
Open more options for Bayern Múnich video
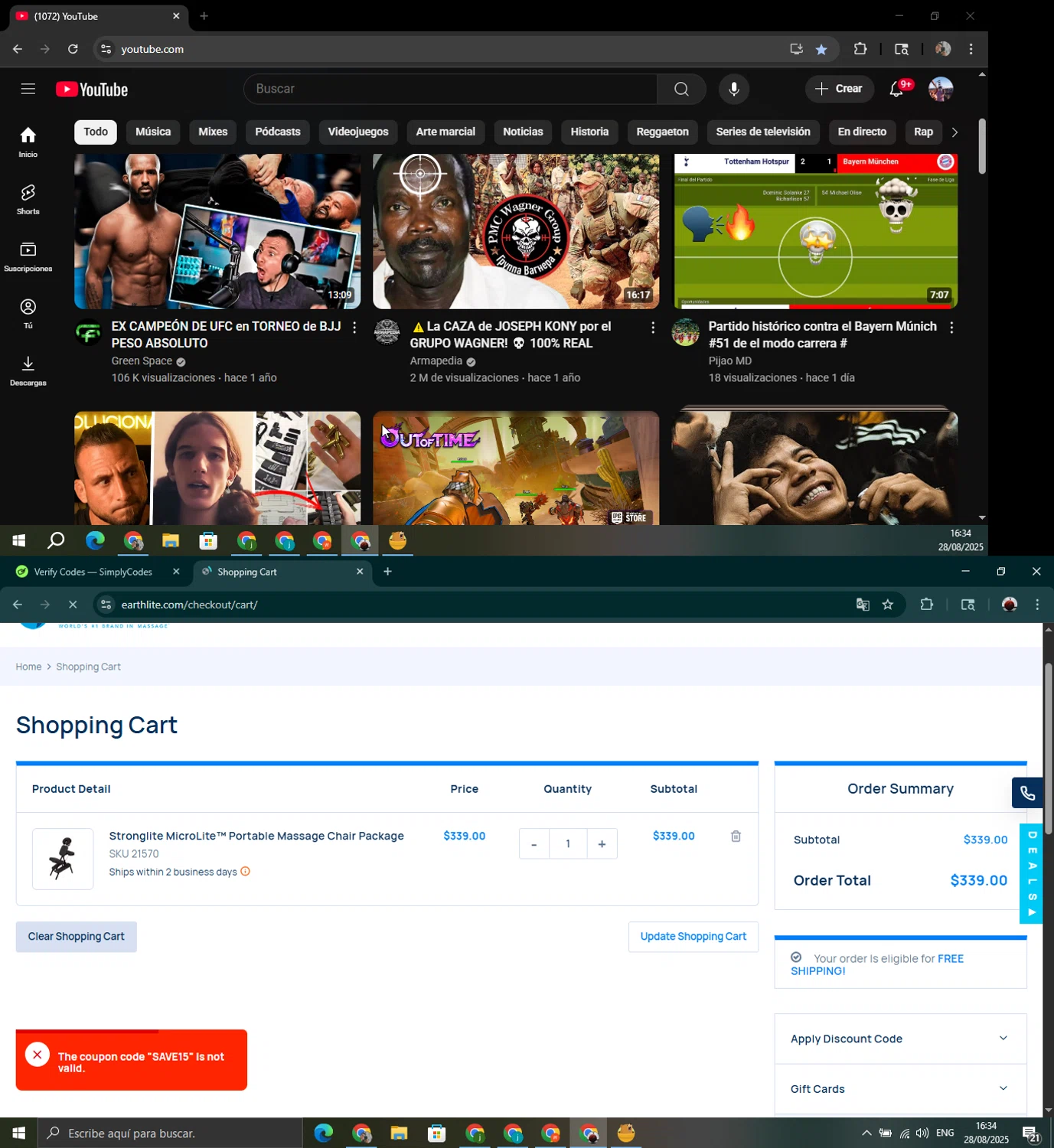[x=951, y=328]
